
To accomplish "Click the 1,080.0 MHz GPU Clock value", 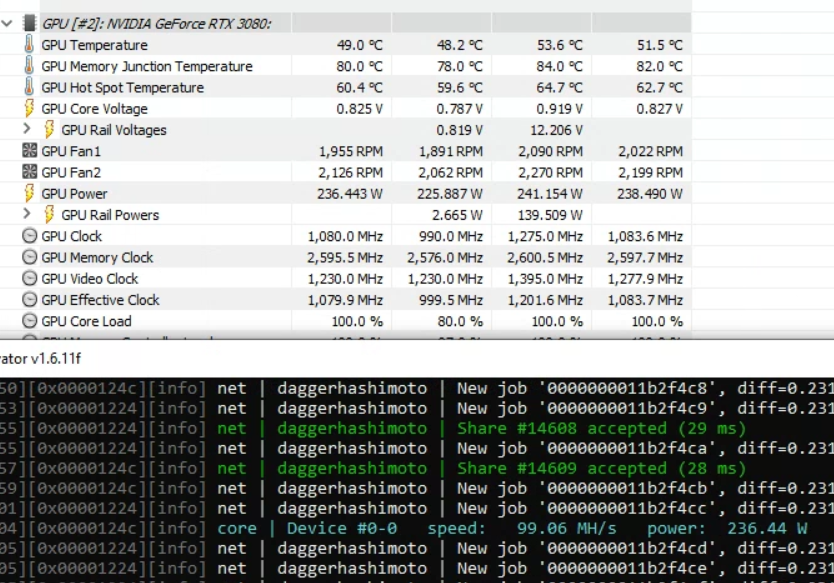I will pos(345,237).
